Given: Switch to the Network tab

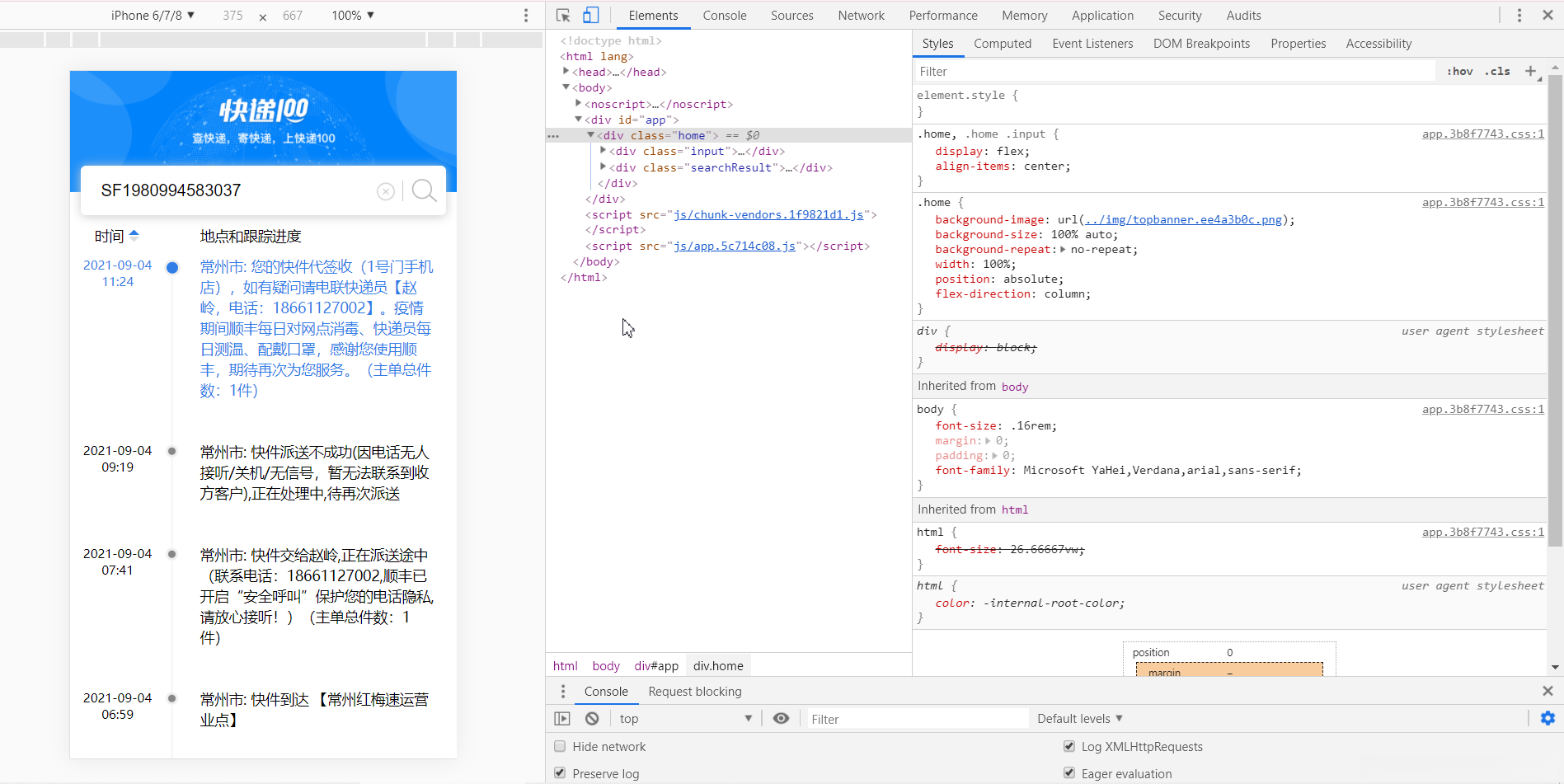Looking at the screenshot, I should [861, 16].
